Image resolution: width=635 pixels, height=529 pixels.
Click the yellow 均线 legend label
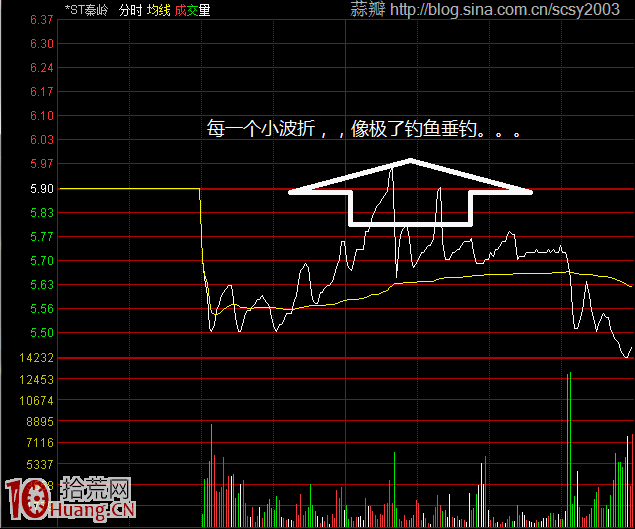pos(158,10)
